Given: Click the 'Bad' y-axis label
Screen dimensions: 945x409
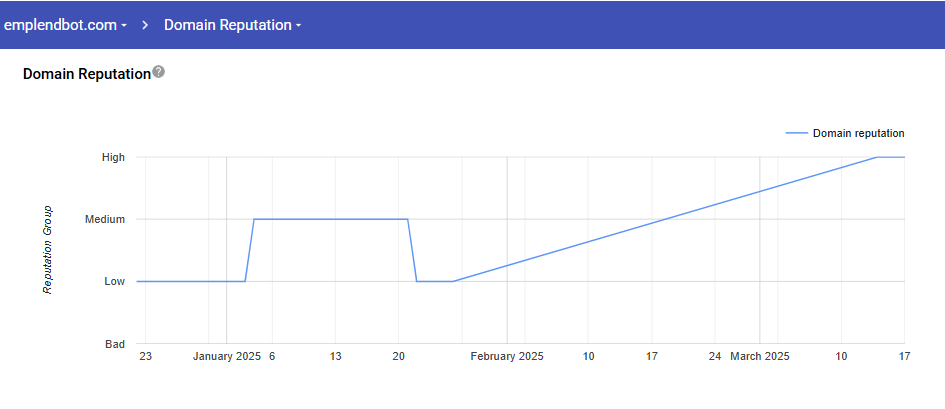Looking at the screenshot, I should [x=114, y=344].
